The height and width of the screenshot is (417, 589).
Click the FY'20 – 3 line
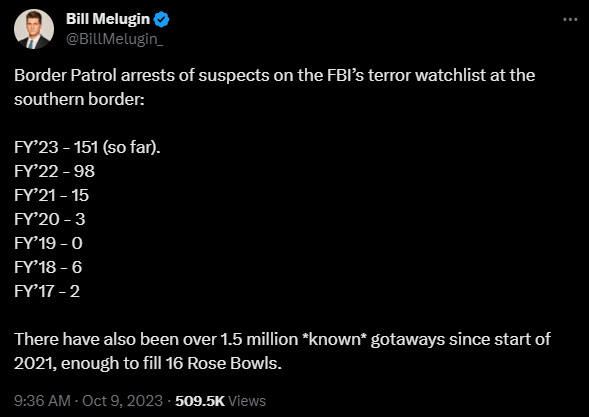point(50,219)
